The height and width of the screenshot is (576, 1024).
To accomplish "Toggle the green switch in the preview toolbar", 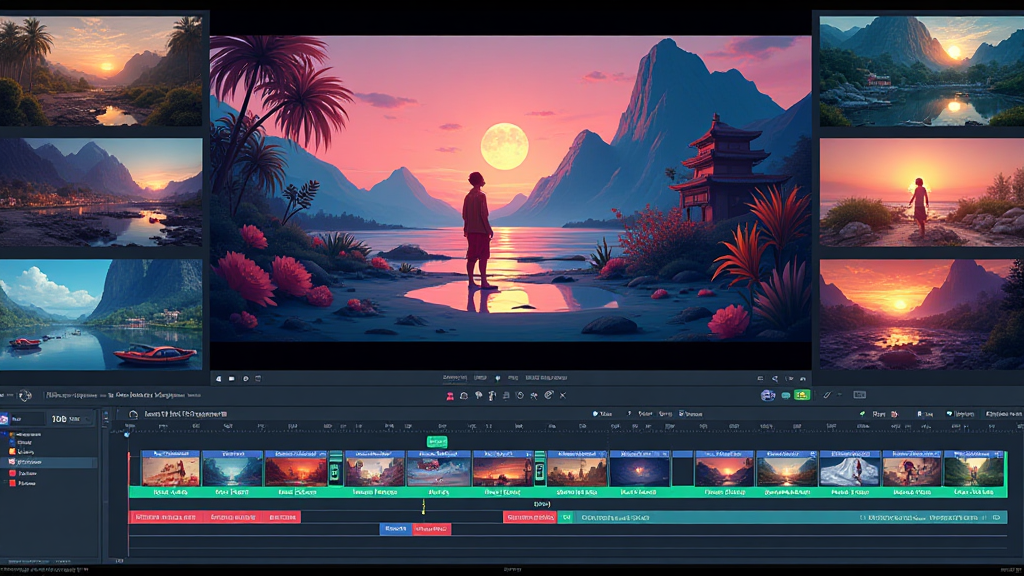I will [x=800, y=396].
